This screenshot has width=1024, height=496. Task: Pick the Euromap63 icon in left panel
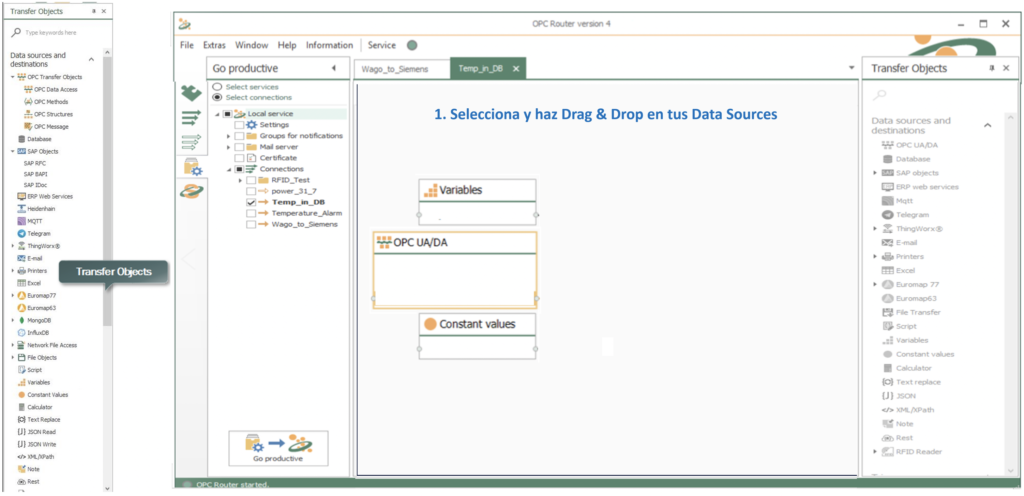tap(22, 308)
